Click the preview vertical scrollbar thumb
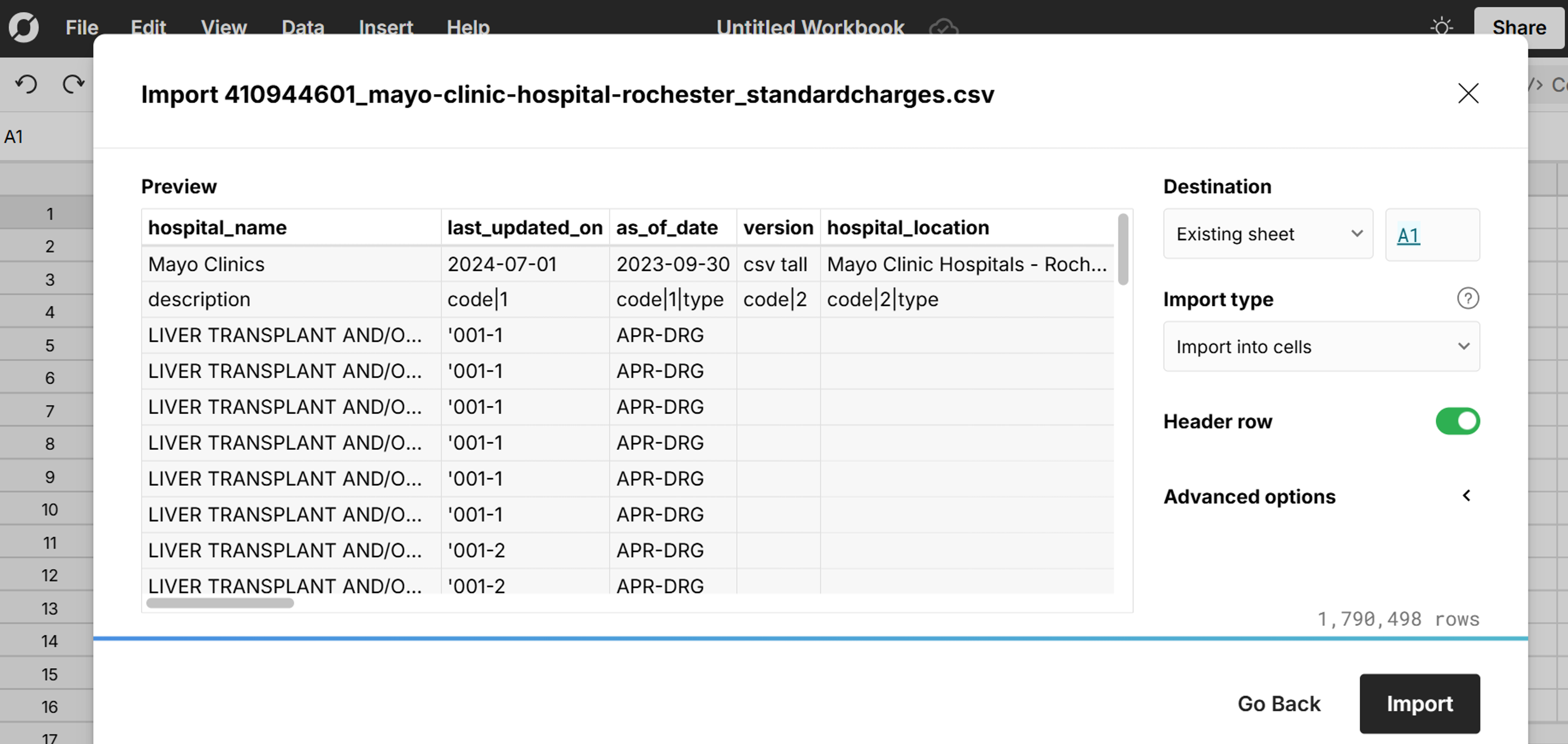Viewport: 1568px width, 744px height. (x=1122, y=249)
